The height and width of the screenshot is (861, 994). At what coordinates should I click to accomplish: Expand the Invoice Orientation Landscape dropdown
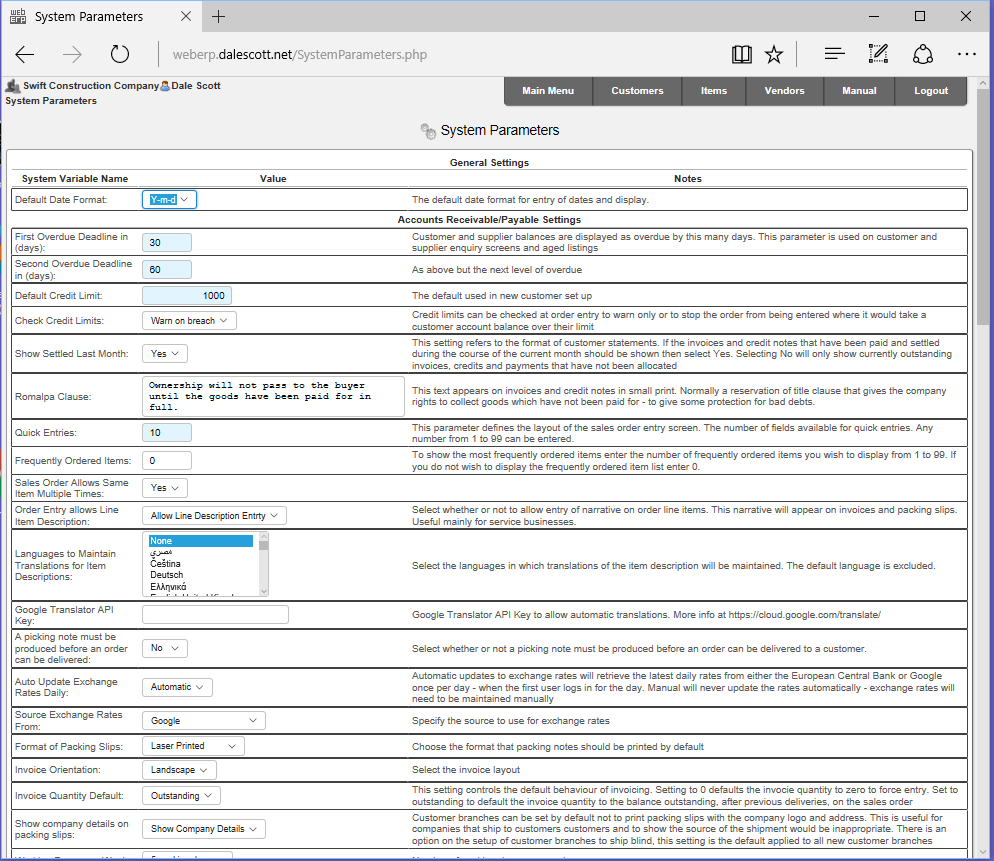(179, 770)
